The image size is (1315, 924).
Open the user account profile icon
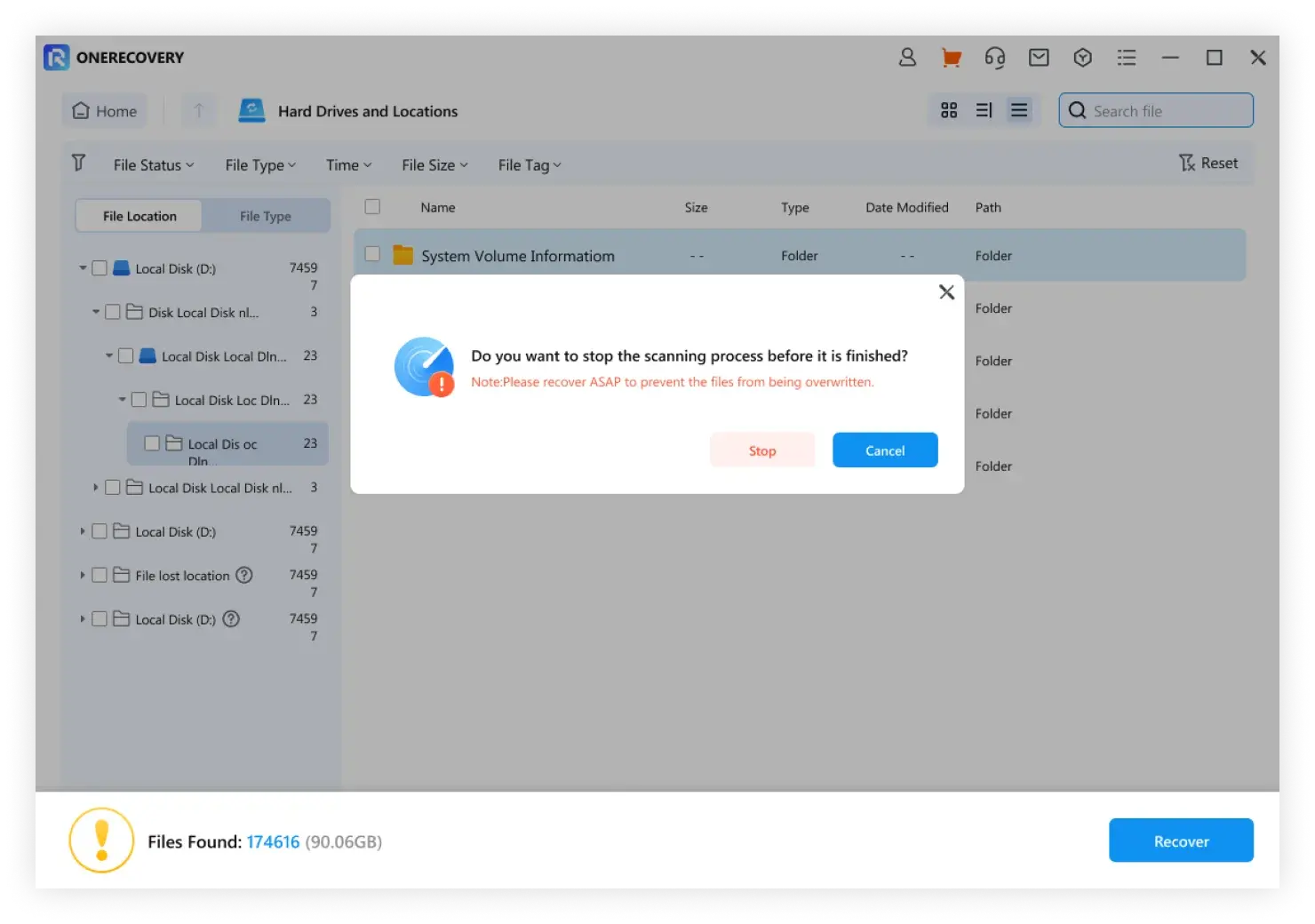(x=907, y=58)
